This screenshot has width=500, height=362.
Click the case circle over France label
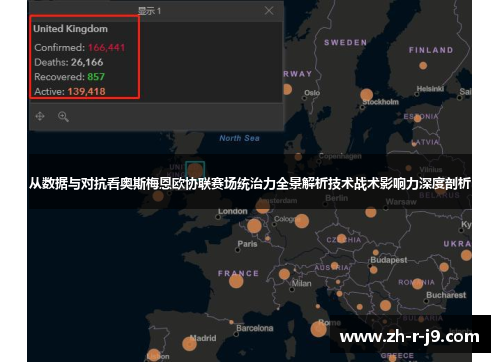pos(236,281)
